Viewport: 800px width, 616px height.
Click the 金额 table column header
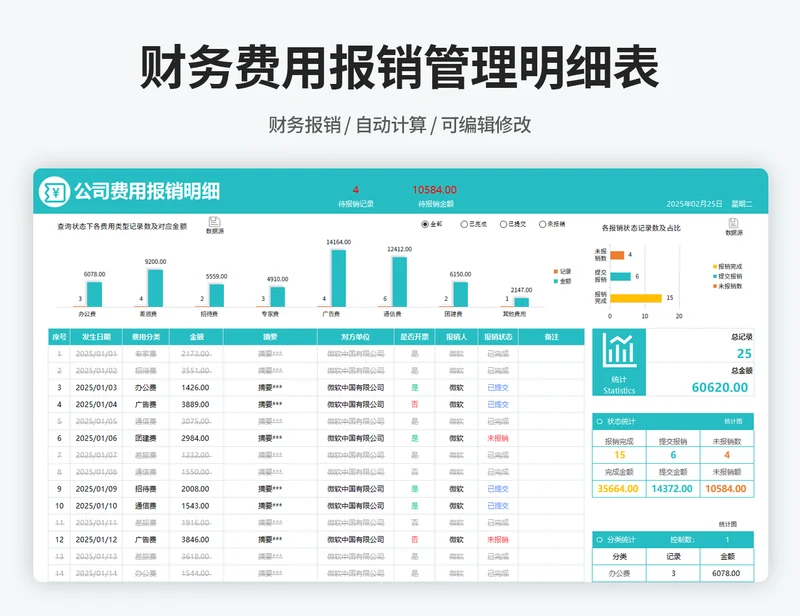pos(196,337)
